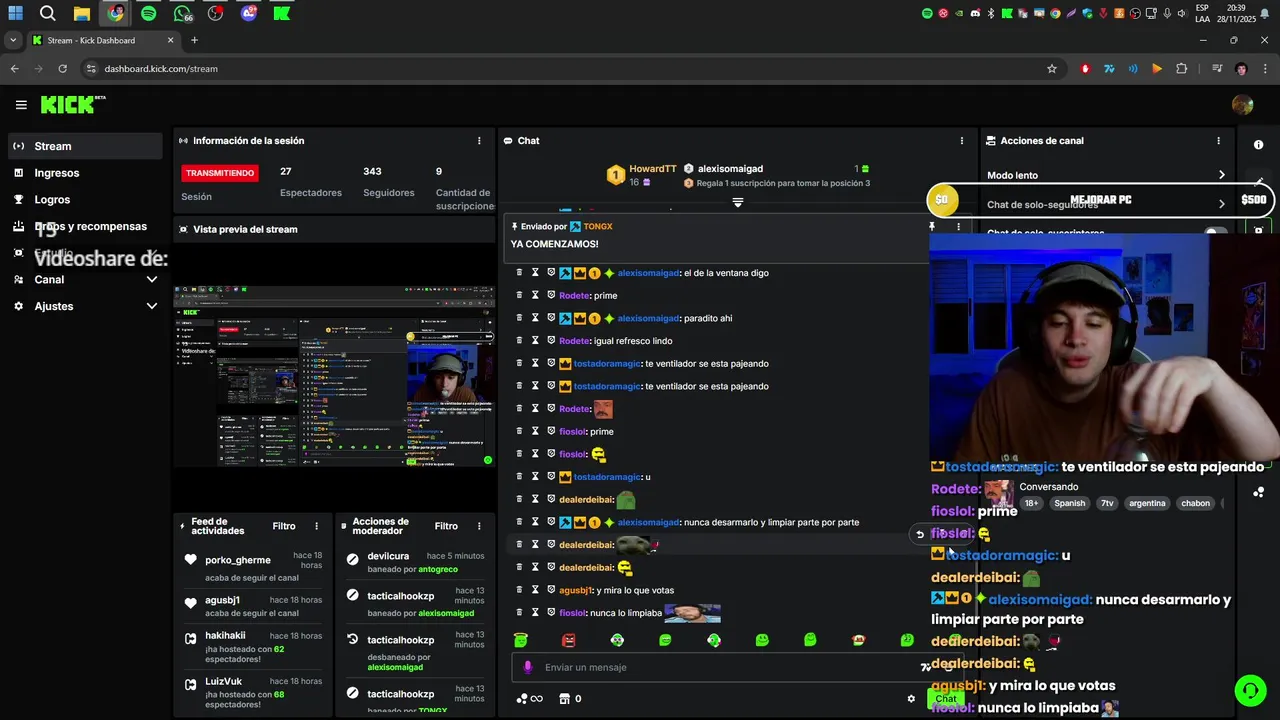The image size is (1280, 720).
Task: Open Información de la sesión options menu
Action: click(x=479, y=141)
